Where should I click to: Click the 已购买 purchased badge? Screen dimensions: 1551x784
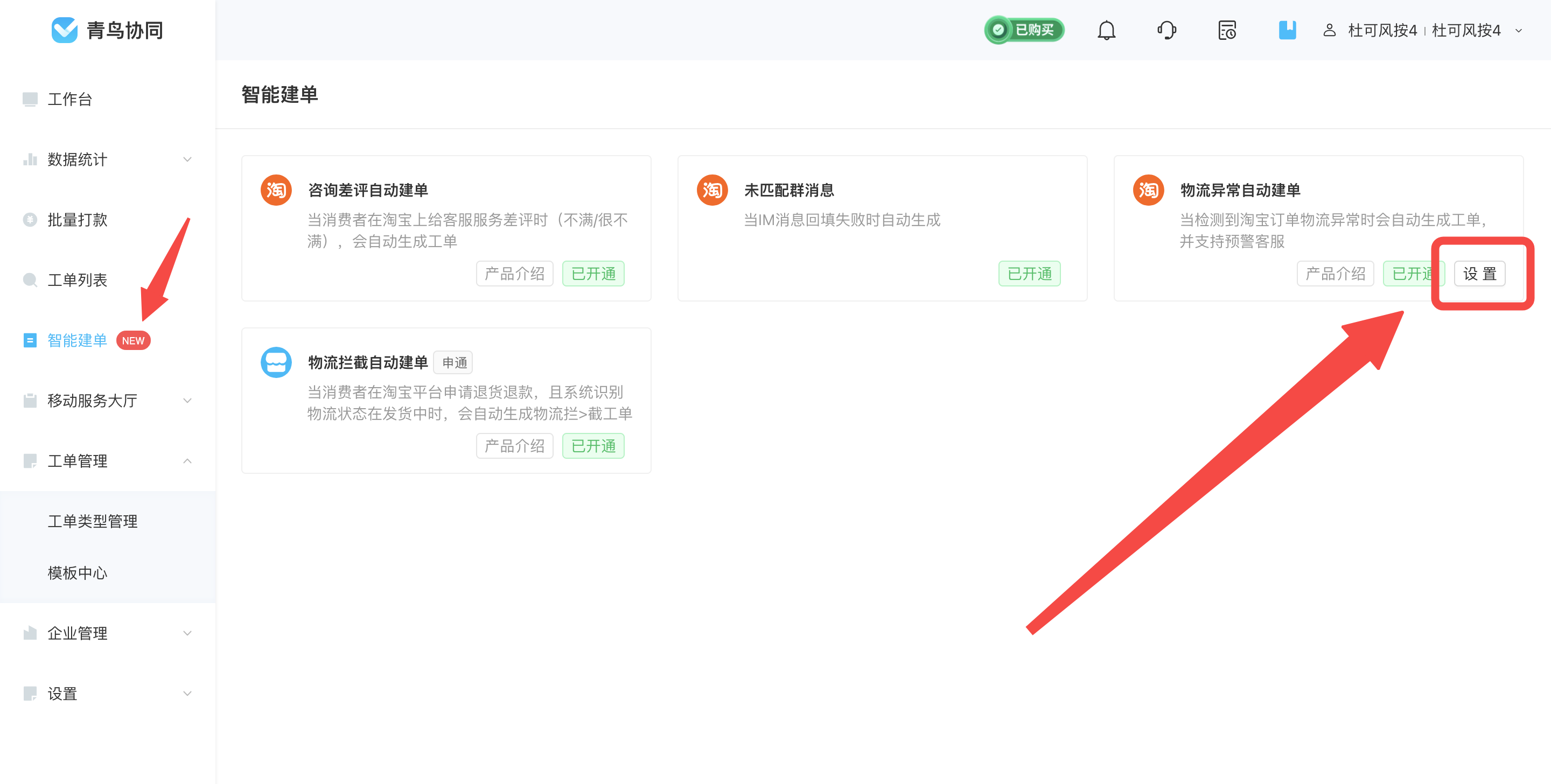1024,30
